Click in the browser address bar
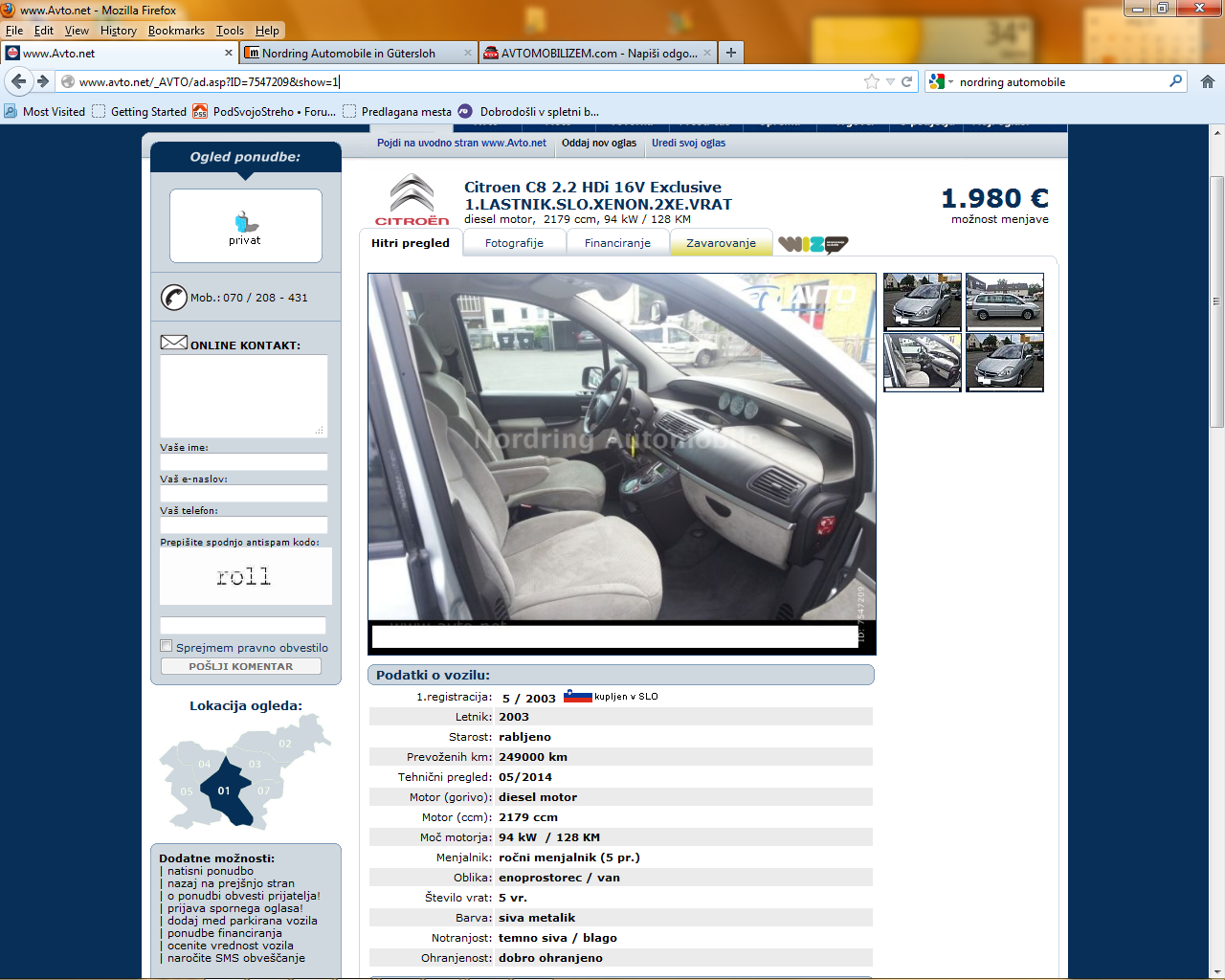Screen dimensions: 1225x980 pyautogui.click(x=469, y=81)
